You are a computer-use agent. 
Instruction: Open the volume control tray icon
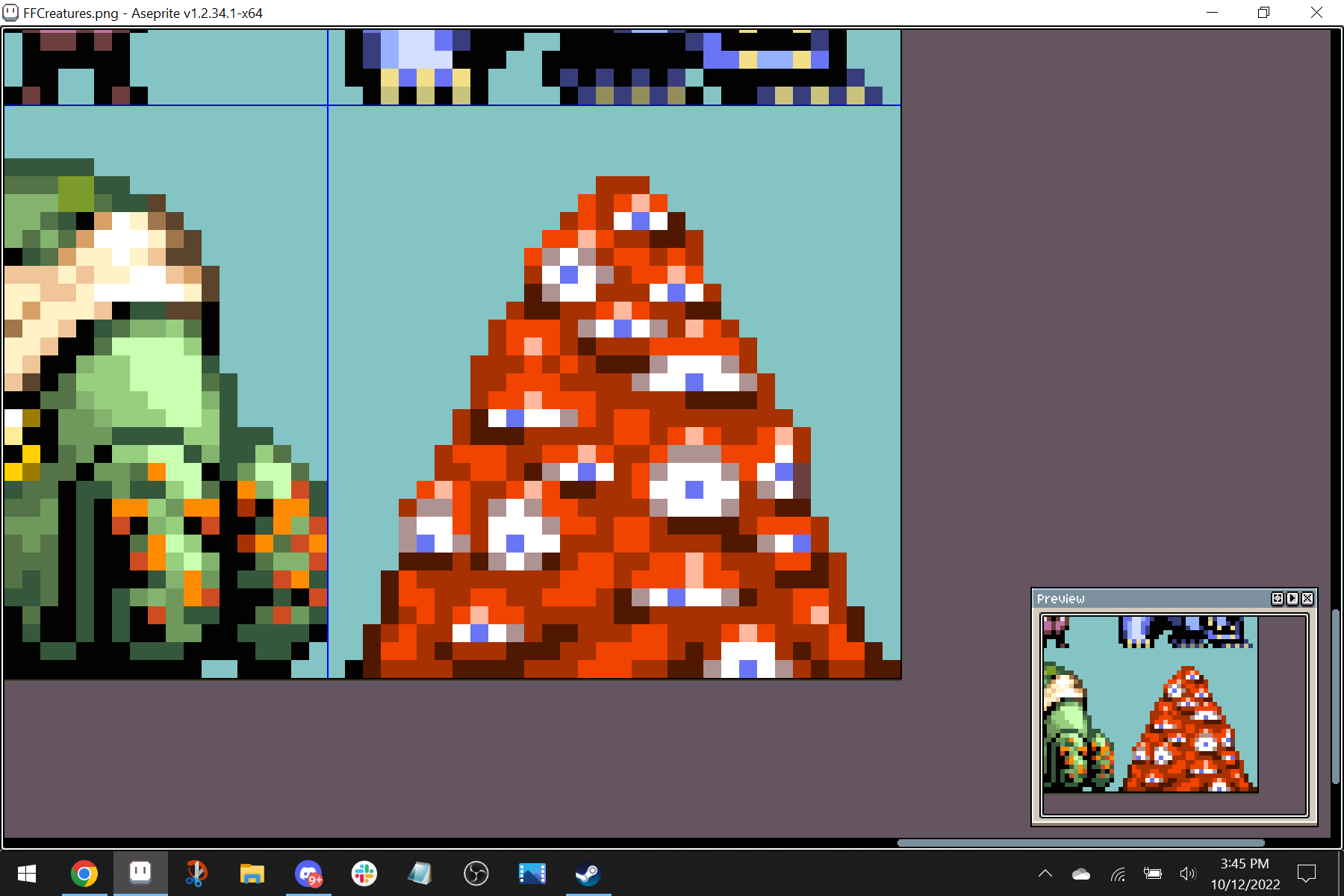click(1187, 874)
